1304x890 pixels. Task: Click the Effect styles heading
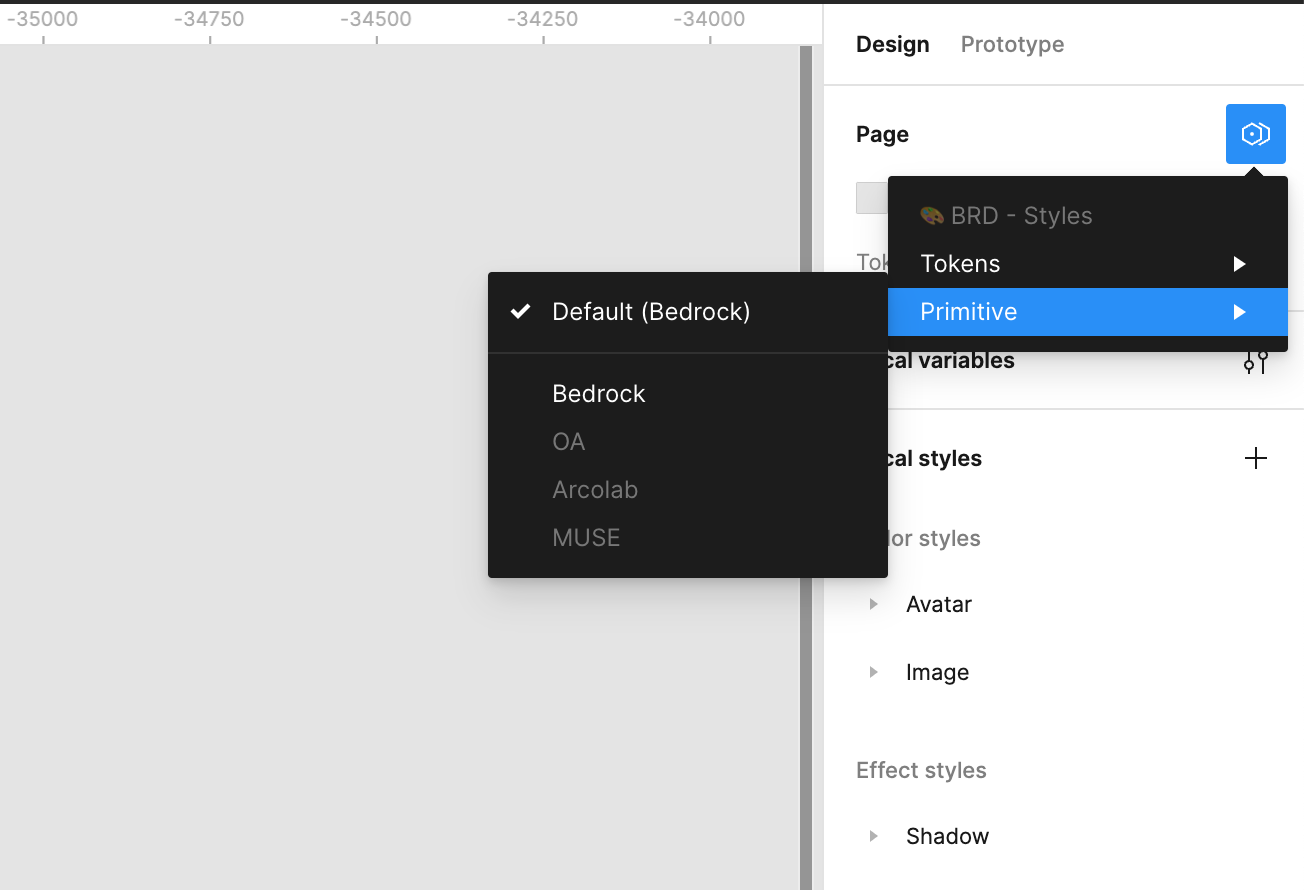(x=921, y=770)
